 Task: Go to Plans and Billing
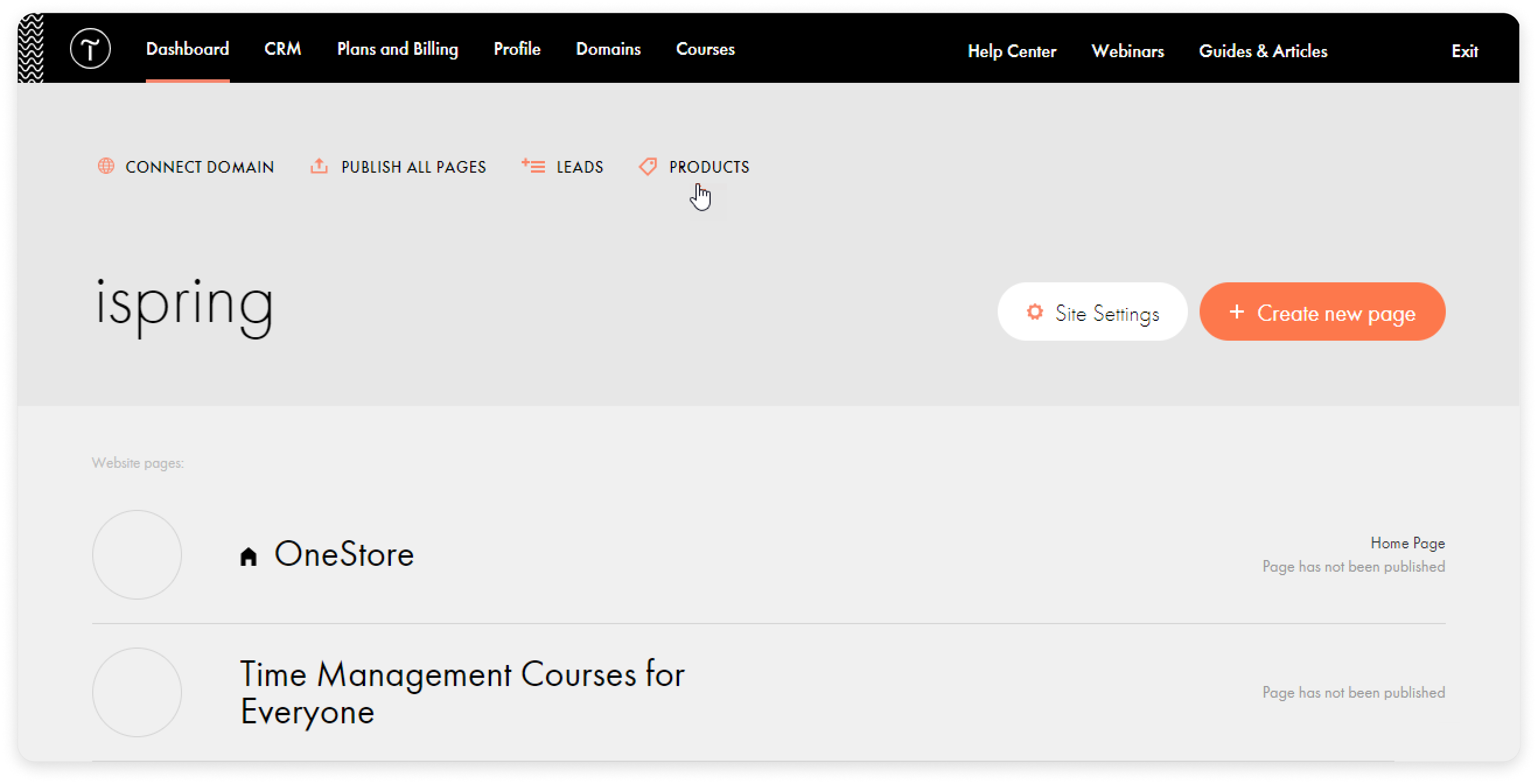tap(398, 49)
